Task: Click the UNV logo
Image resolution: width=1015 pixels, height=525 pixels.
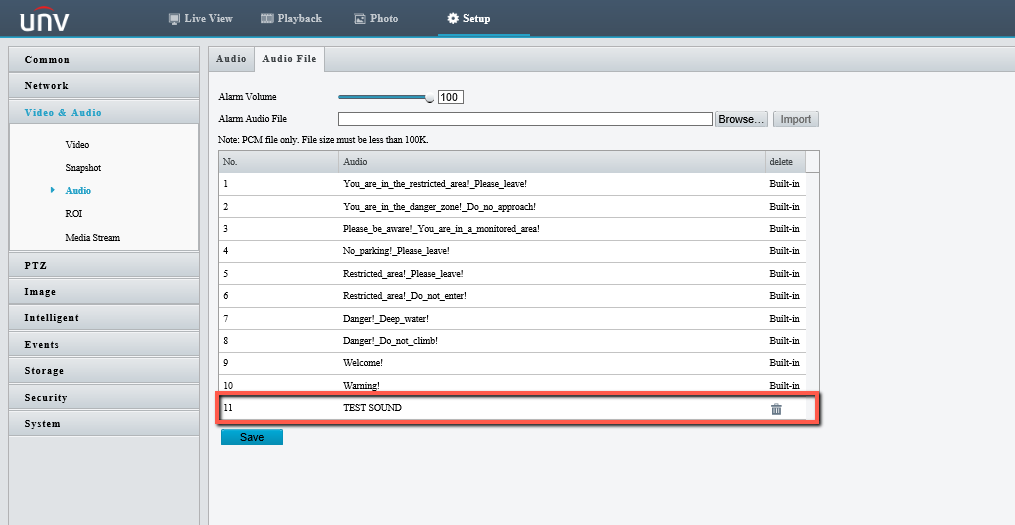Action: coord(44,19)
